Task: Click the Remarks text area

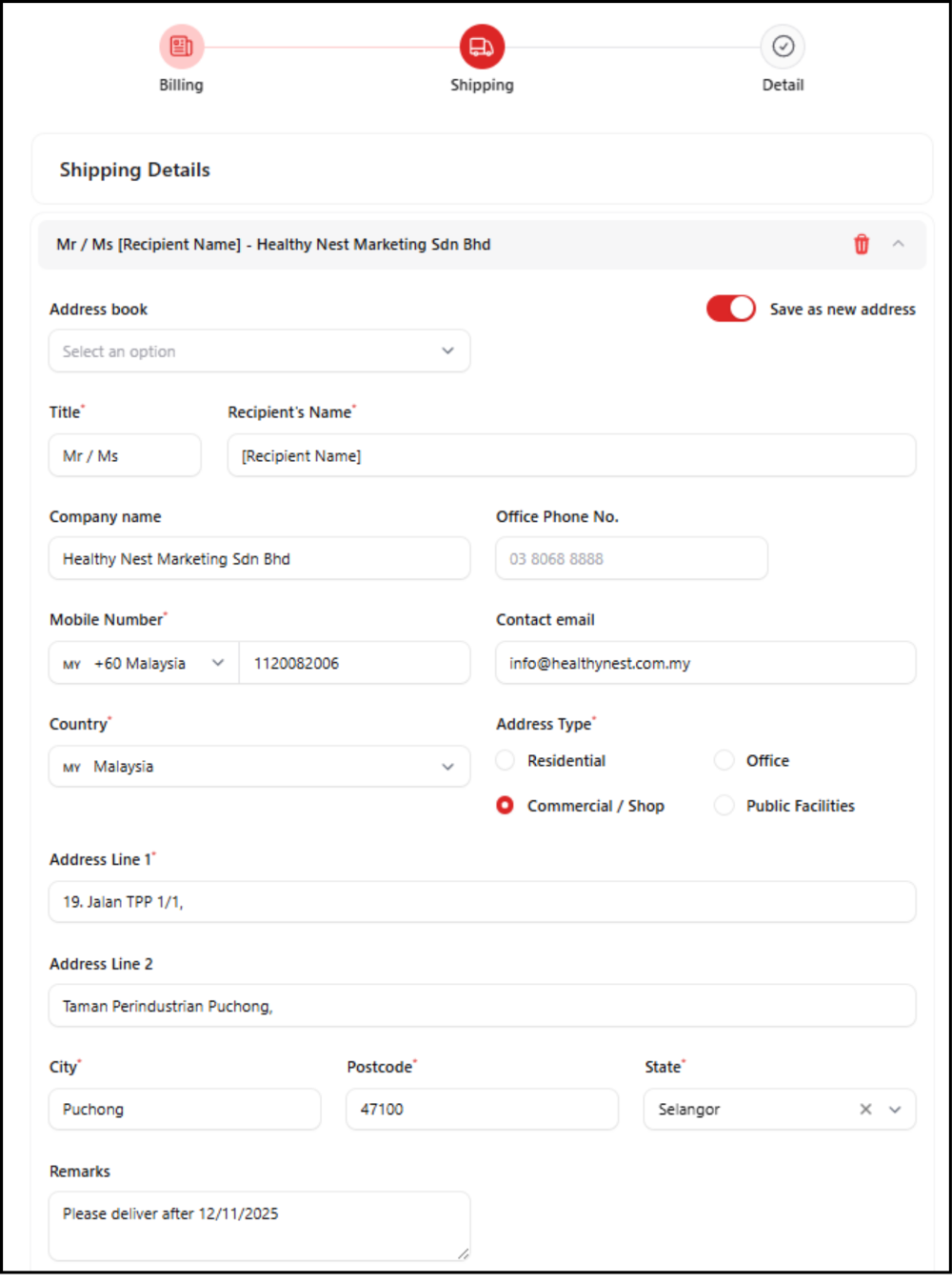Action: point(259,1226)
